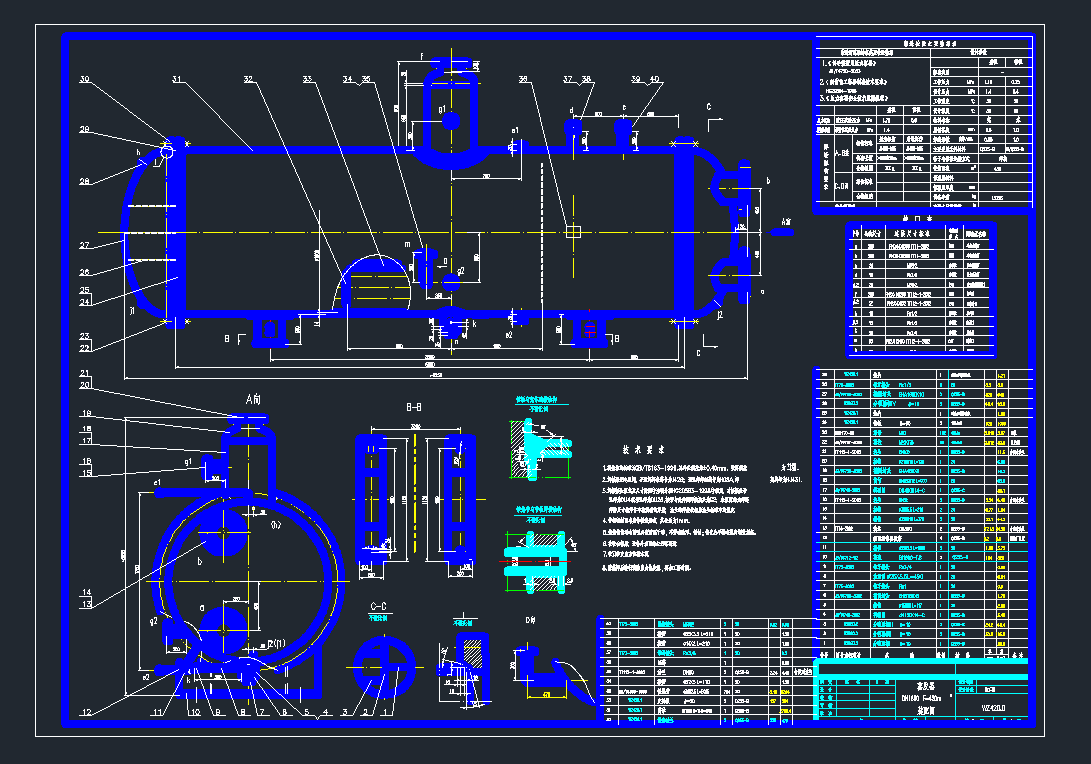Click part callout number 33
The image size is (1091, 764).
308,79
